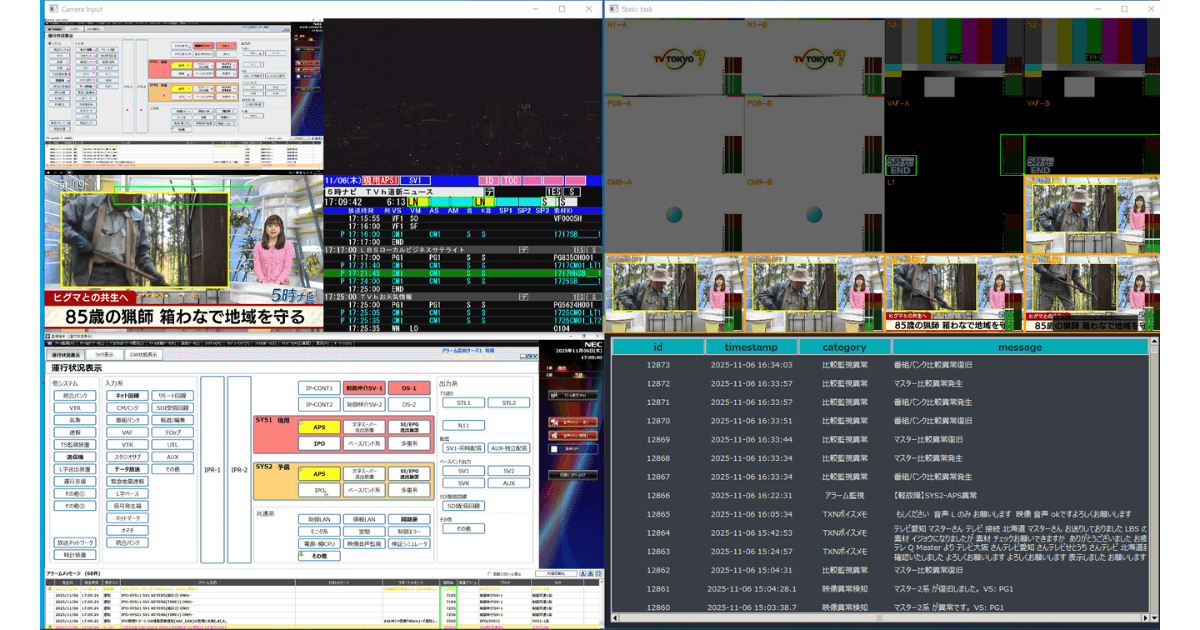Click yellow APS button in SYS1 現用 block
The image size is (1200, 630).
pyautogui.click(x=318, y=427)
